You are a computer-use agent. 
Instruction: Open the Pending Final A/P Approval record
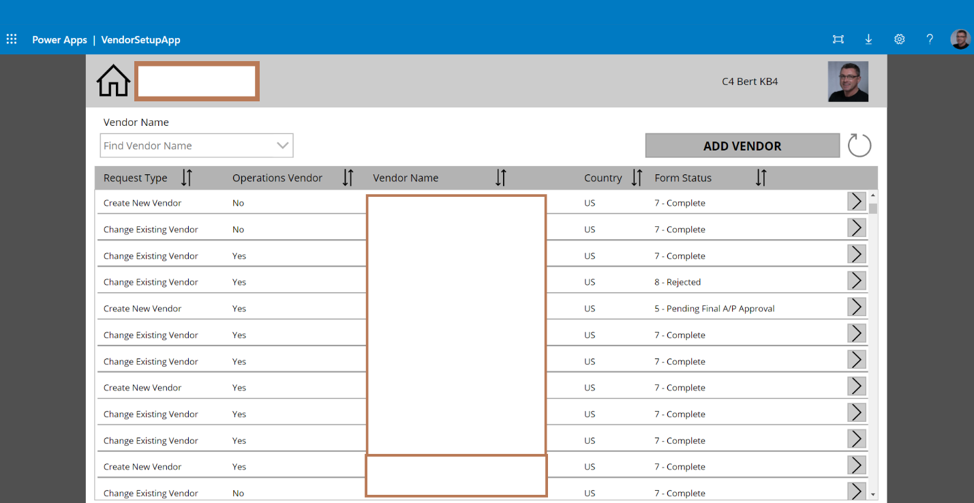[x=856, y=308]
